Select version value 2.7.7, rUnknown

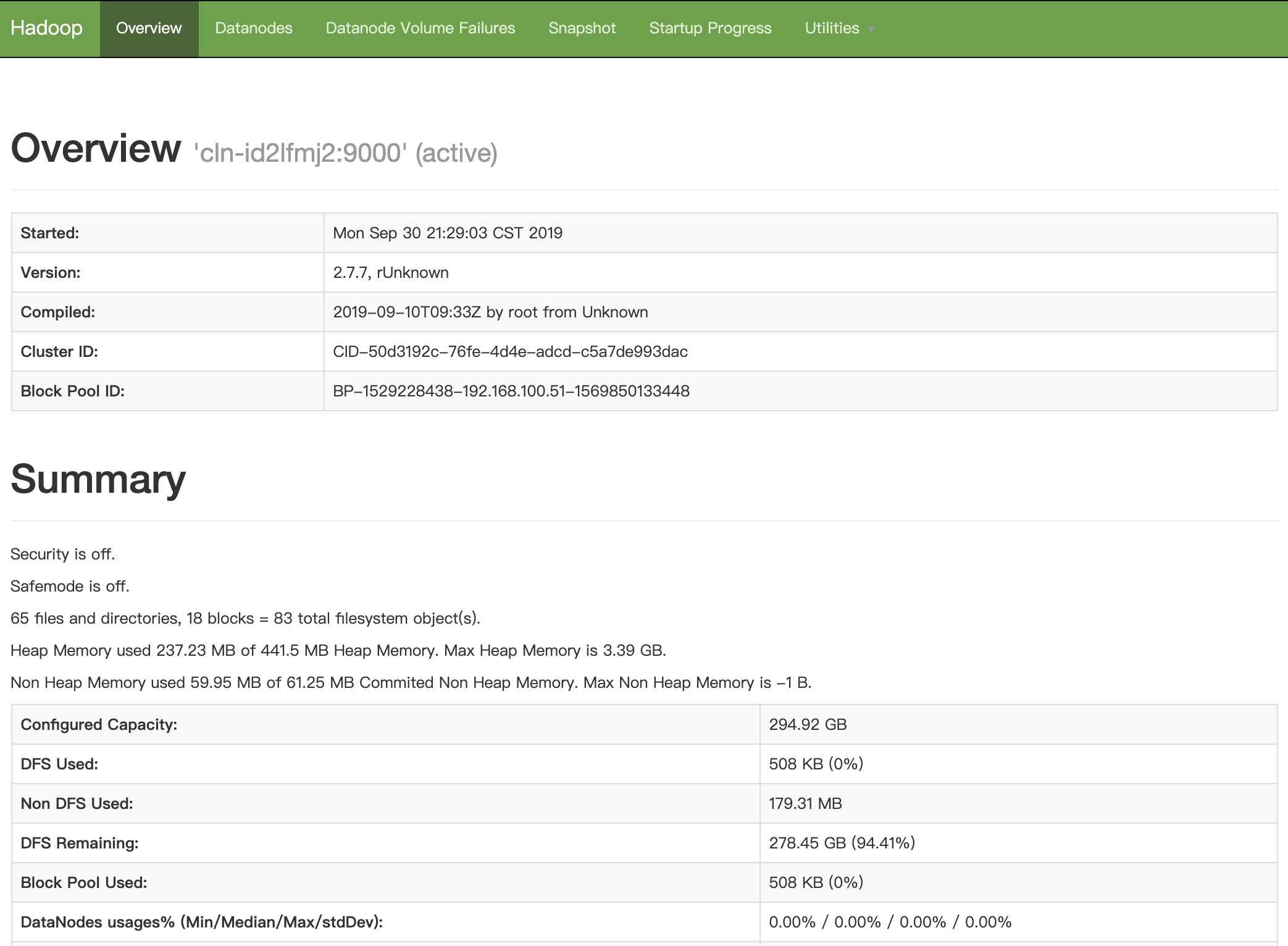[x=391, y=272]
